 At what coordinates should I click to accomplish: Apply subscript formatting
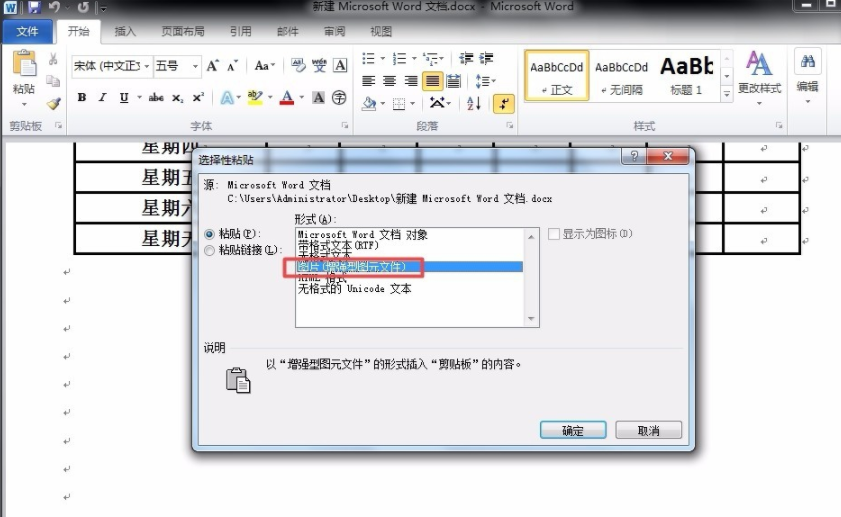tap(178, 98)
